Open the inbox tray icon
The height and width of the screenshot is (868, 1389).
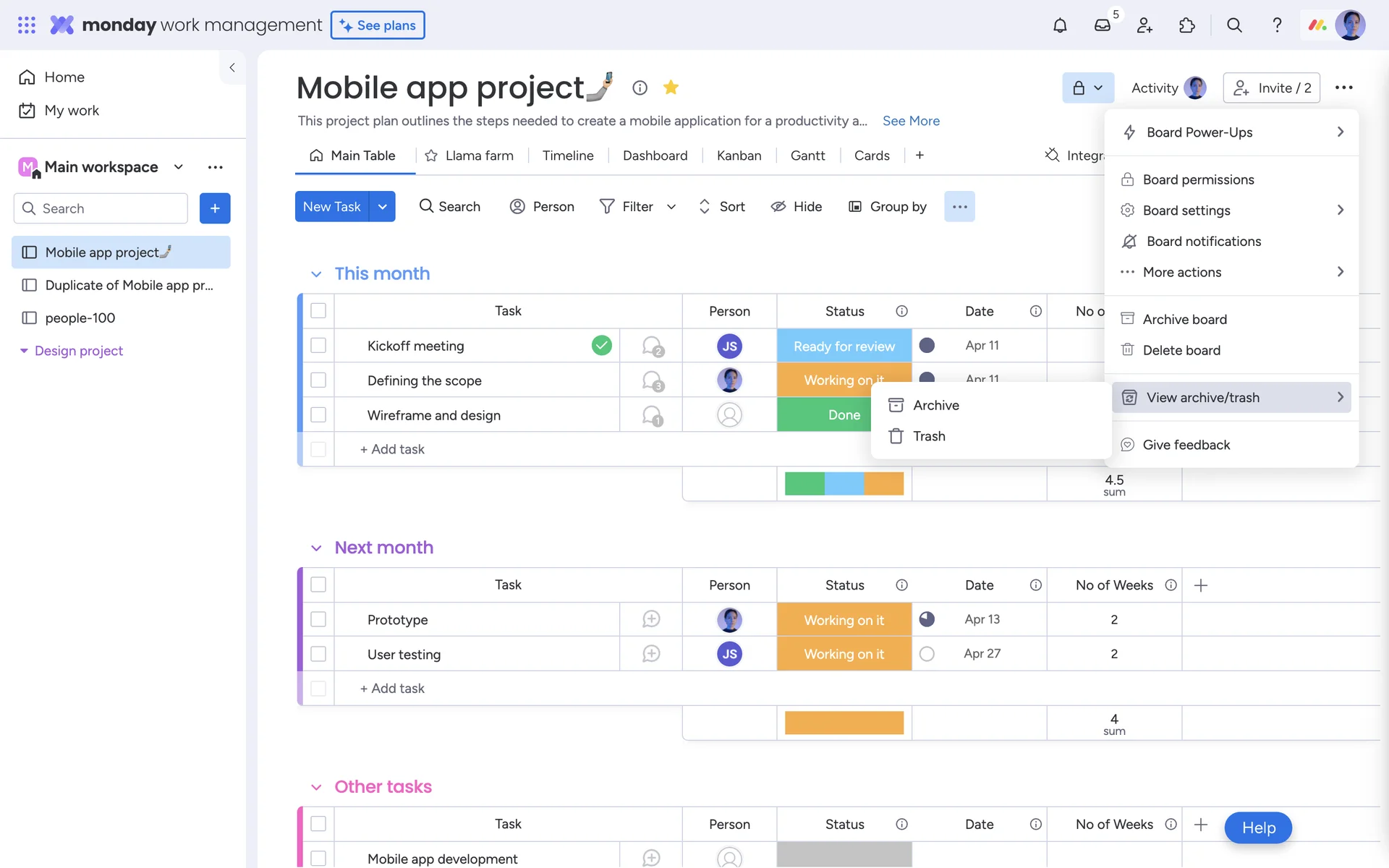[1102, 25]
